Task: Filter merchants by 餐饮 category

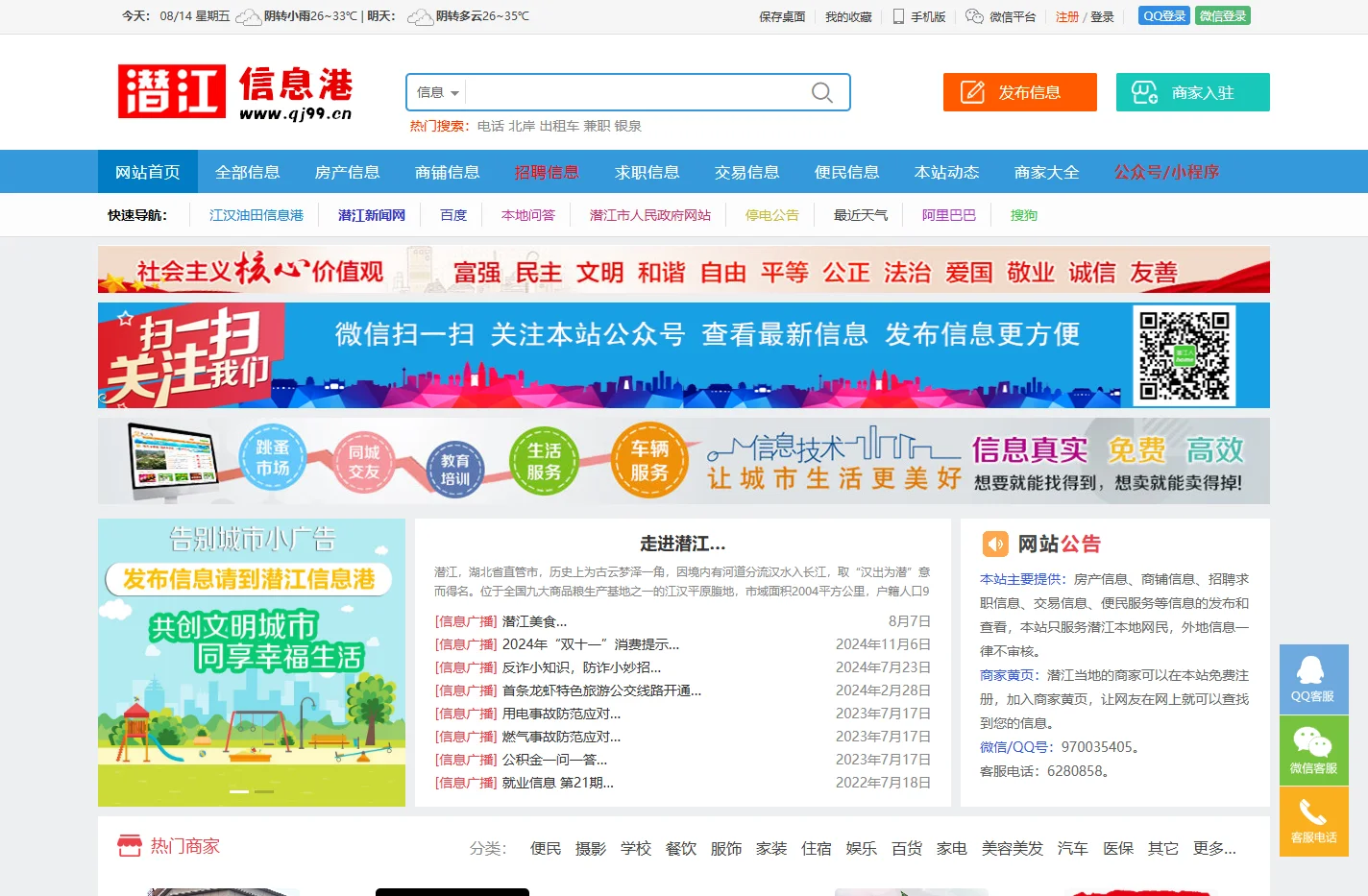Action: coord(681,848)
